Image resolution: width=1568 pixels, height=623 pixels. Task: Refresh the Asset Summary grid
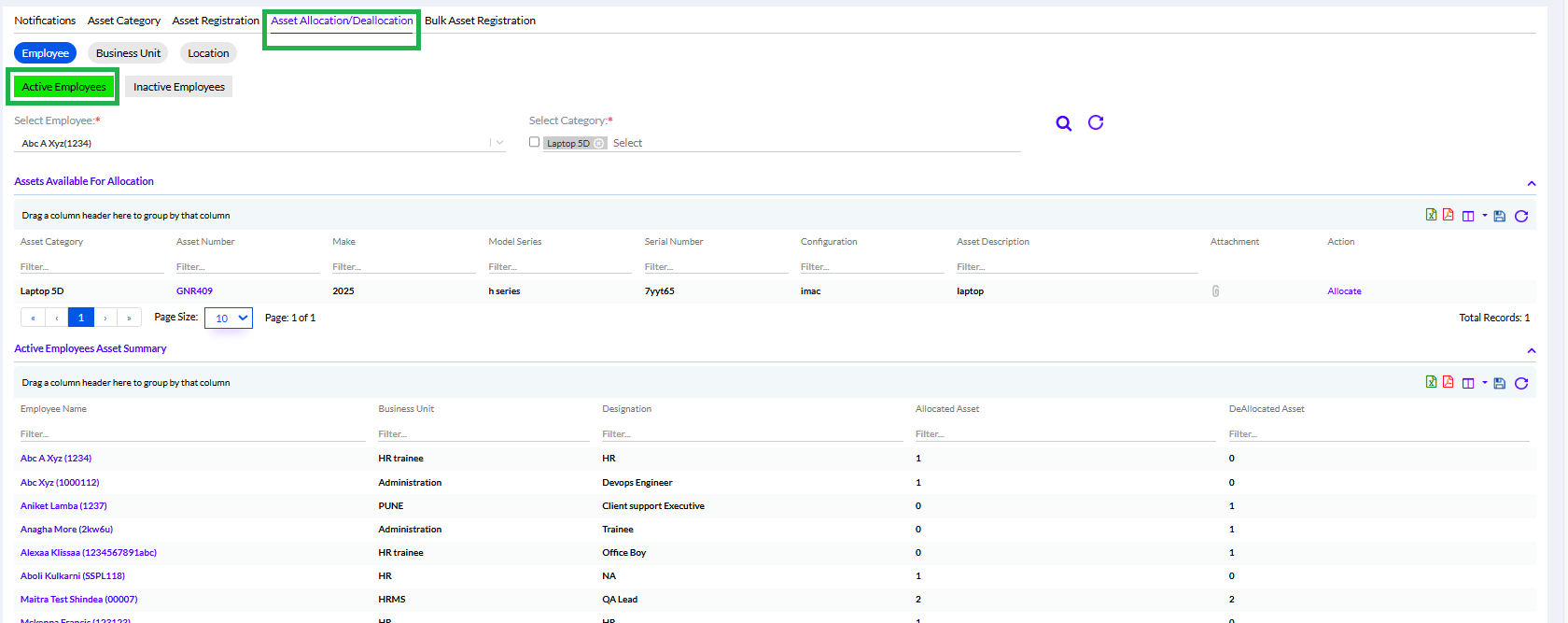tap(1521, 383)
